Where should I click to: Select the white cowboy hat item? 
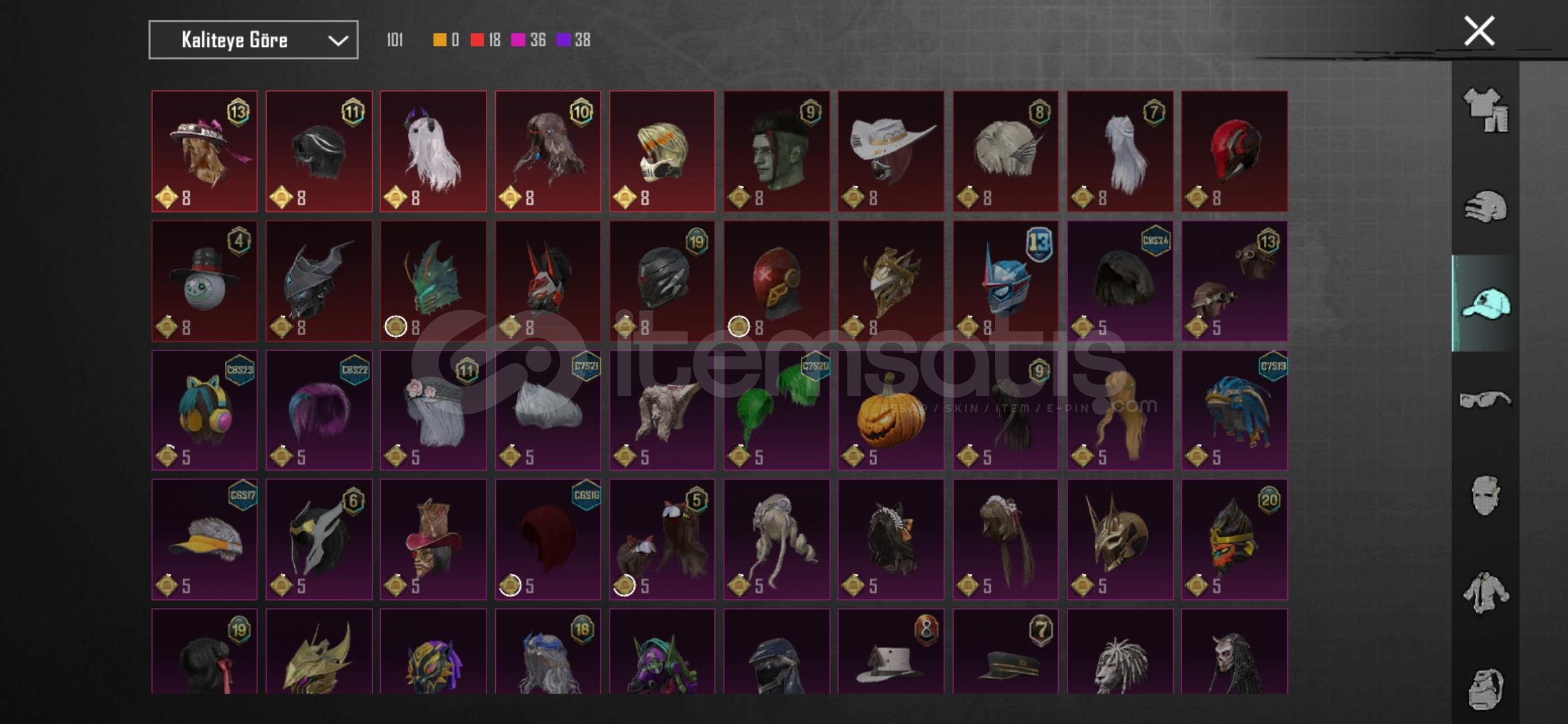(891, 152)
